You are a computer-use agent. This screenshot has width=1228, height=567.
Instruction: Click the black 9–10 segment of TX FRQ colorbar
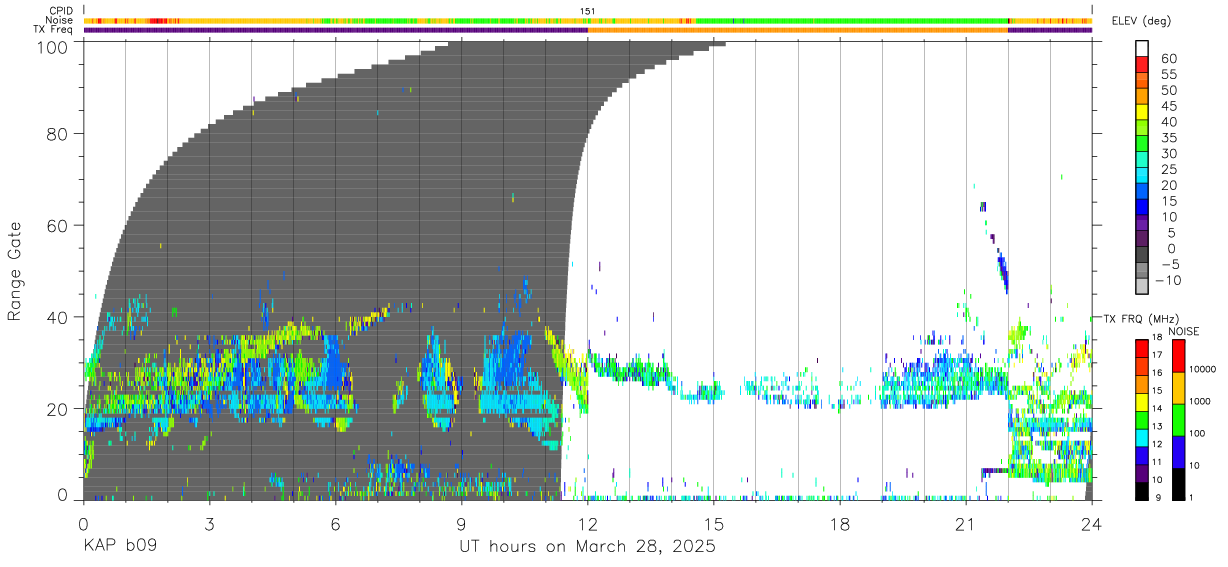pos(1142,491)
